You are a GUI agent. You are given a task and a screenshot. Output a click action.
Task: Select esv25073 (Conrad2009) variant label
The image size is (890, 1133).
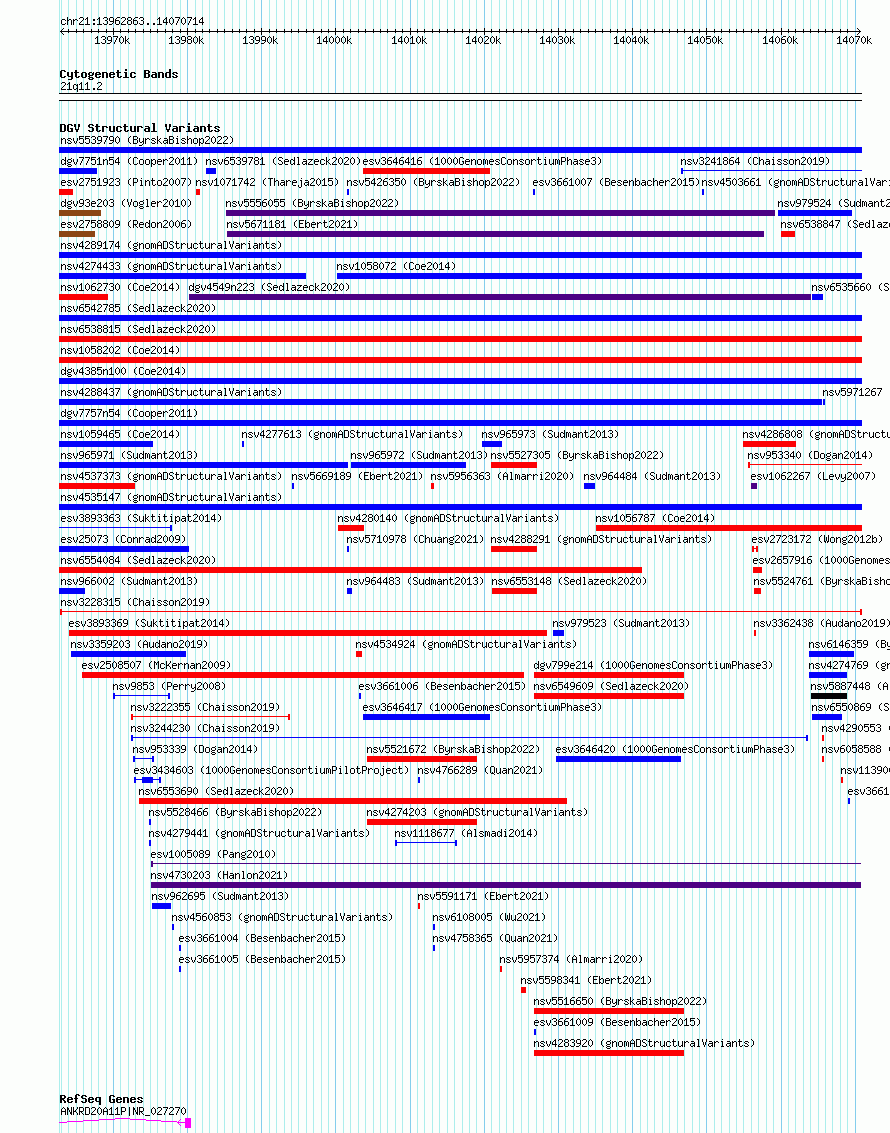pos(123,538)
